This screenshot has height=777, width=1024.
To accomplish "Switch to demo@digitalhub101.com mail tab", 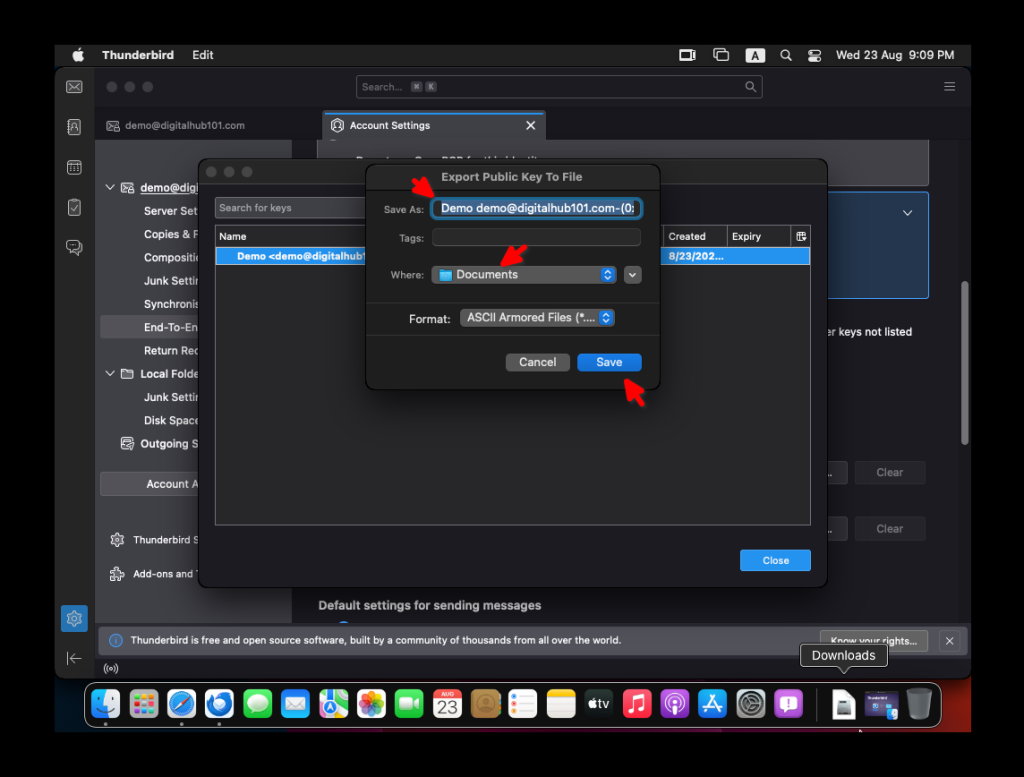I will pos(185,125).
